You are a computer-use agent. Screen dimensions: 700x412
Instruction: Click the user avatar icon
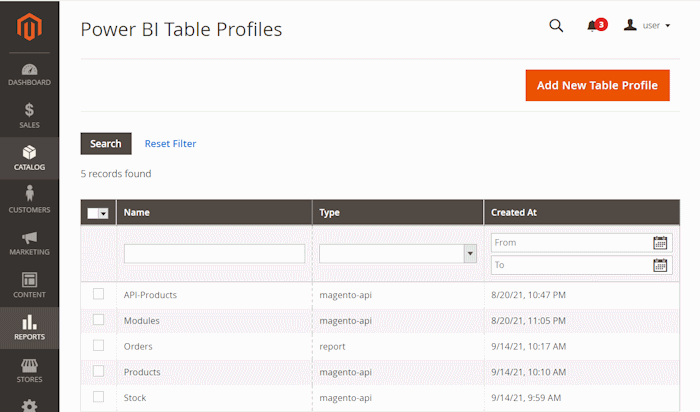630,25
